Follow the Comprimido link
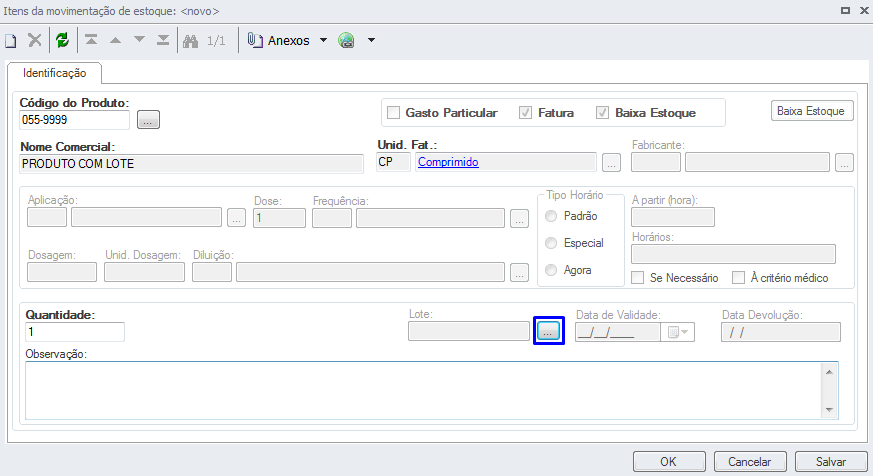The height and width of the screenshot is (476, 873). (x=448, y=162)
